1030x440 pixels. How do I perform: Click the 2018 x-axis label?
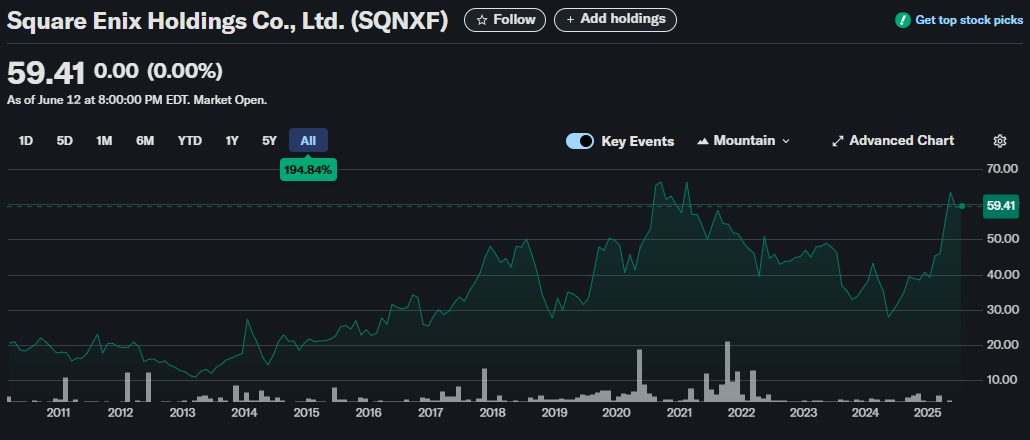click(492, 413)
